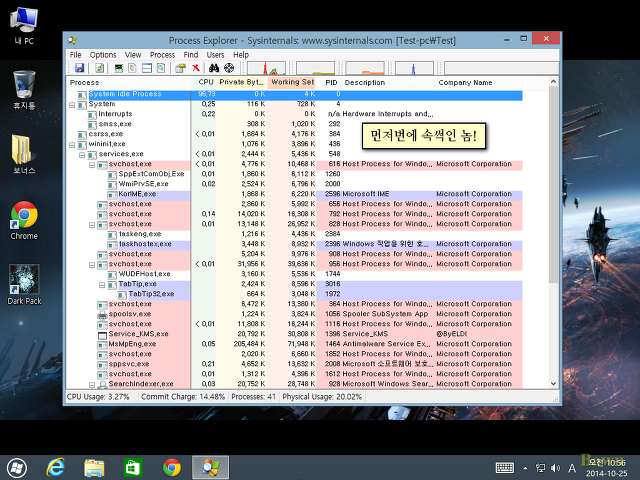Click the physical memory mini graph
This screenshot has width=640, height=480.
(x=365, y=68)
